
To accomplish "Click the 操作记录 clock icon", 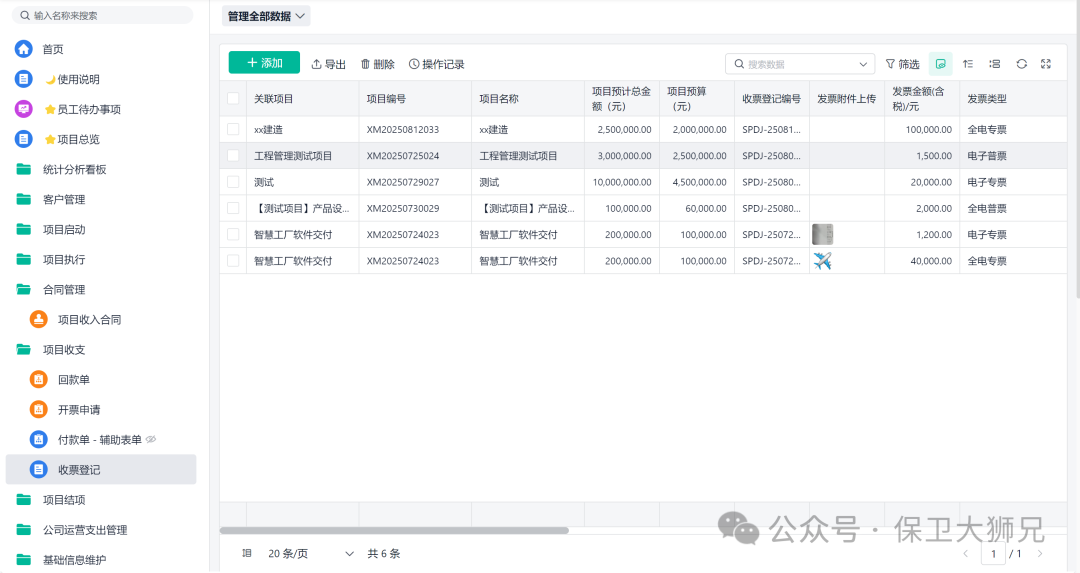I will pos(414,64).
